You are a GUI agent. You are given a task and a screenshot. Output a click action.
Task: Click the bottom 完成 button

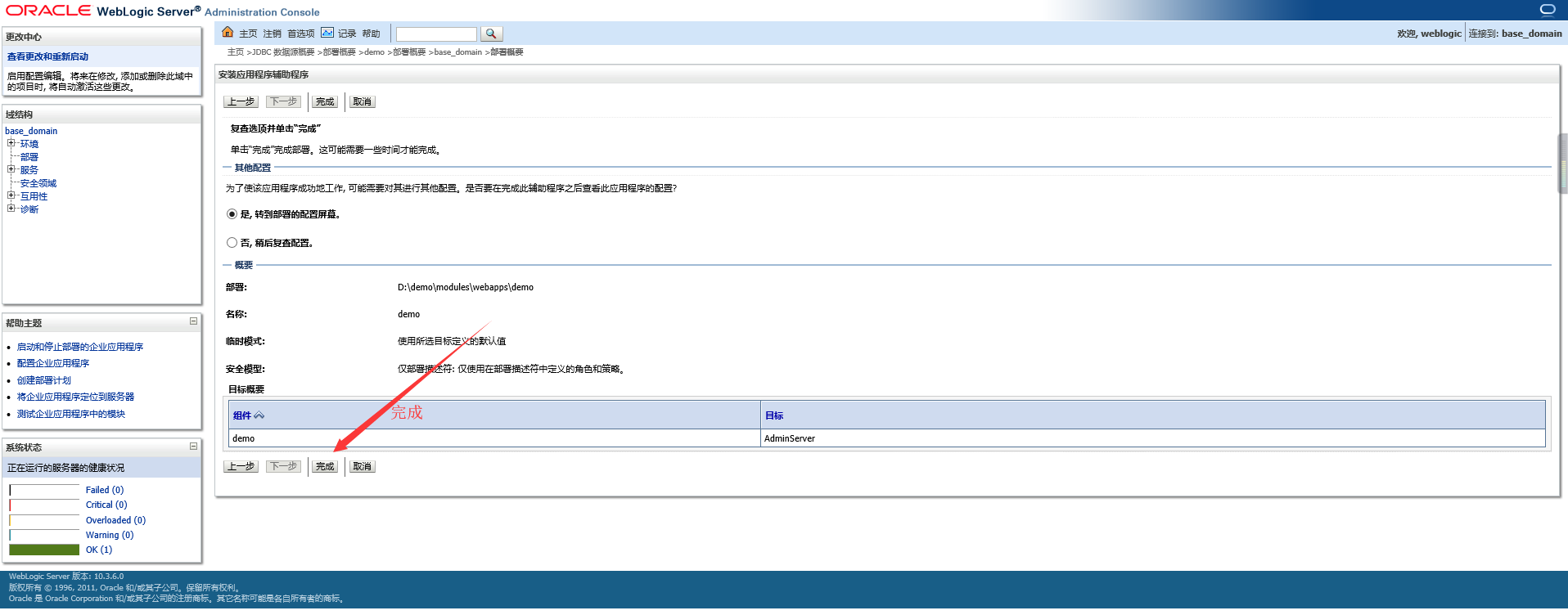325,466
